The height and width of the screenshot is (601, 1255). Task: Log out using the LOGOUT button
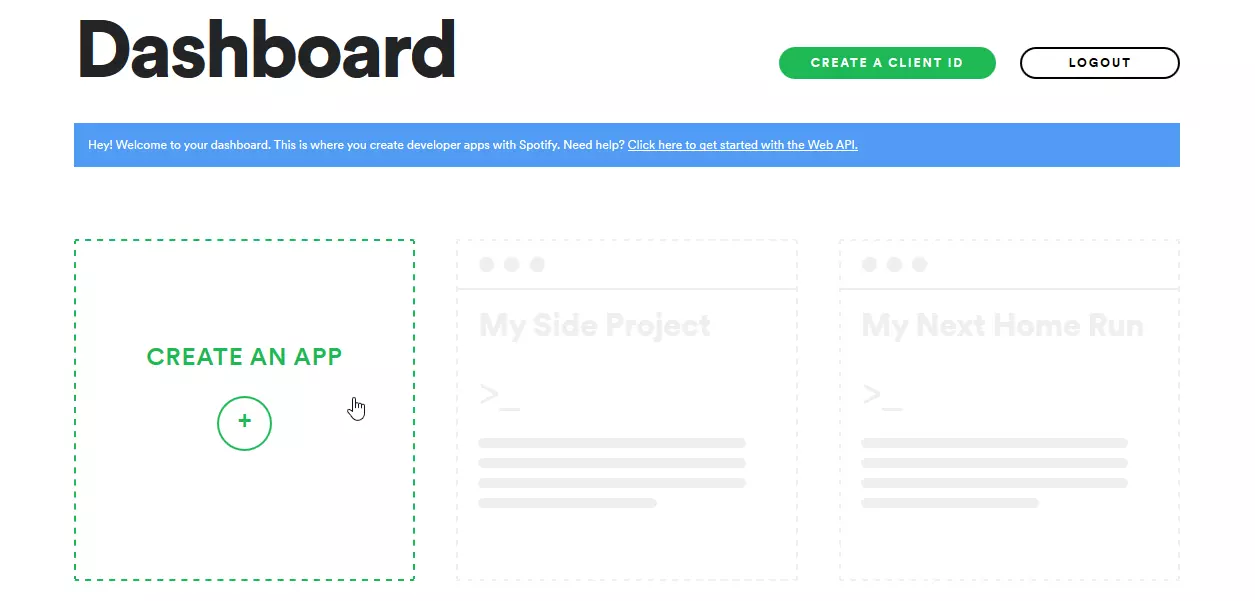(1099, 63)
